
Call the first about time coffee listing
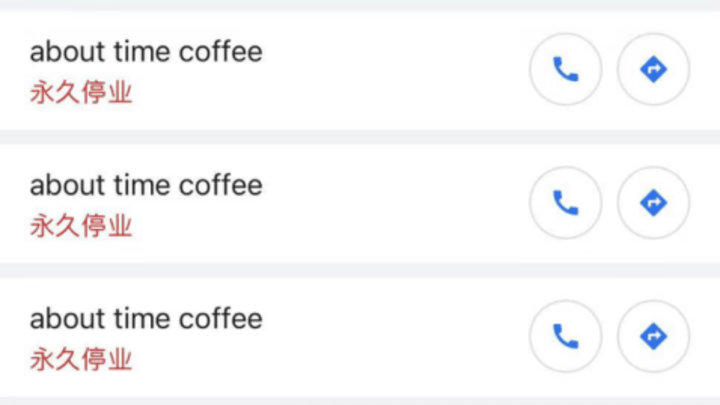point(565,69)
